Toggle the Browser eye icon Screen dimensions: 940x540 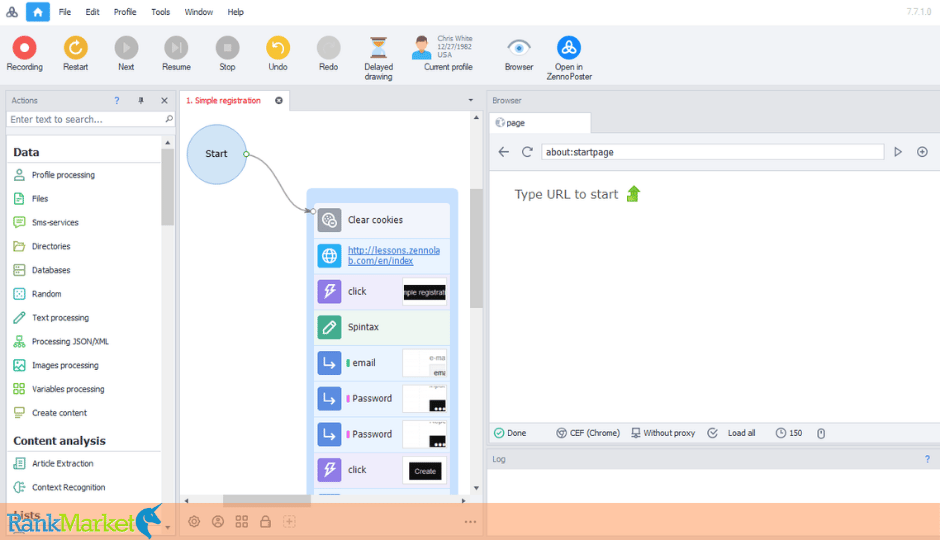click(519, 48)
